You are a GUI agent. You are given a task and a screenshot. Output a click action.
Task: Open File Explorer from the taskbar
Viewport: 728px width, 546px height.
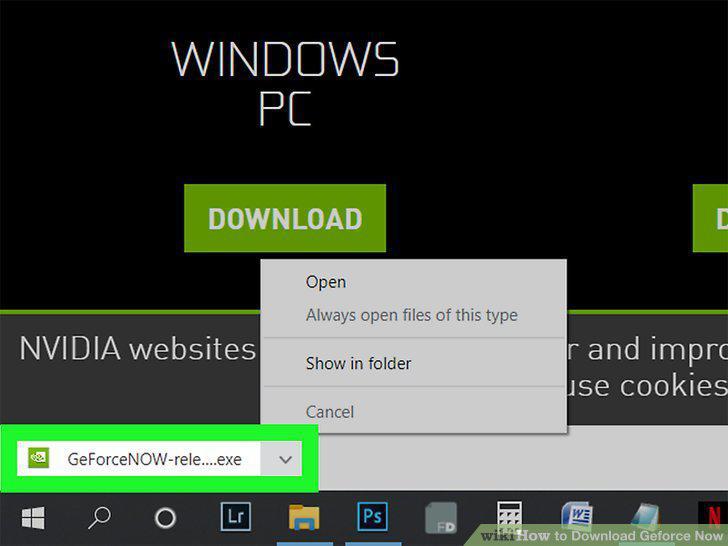[304, 518]
